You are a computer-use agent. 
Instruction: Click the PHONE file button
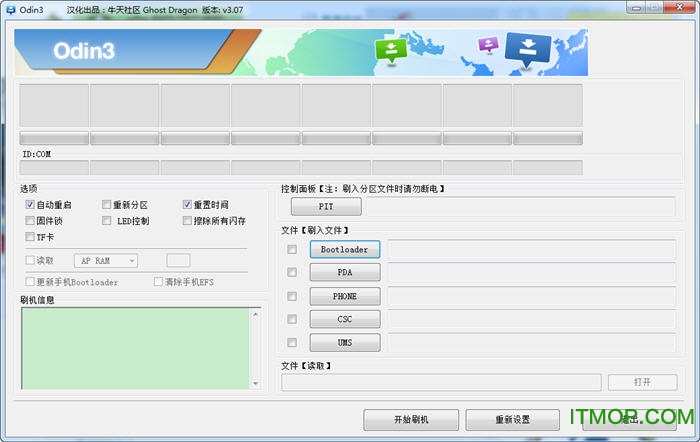tap(345, 296)
